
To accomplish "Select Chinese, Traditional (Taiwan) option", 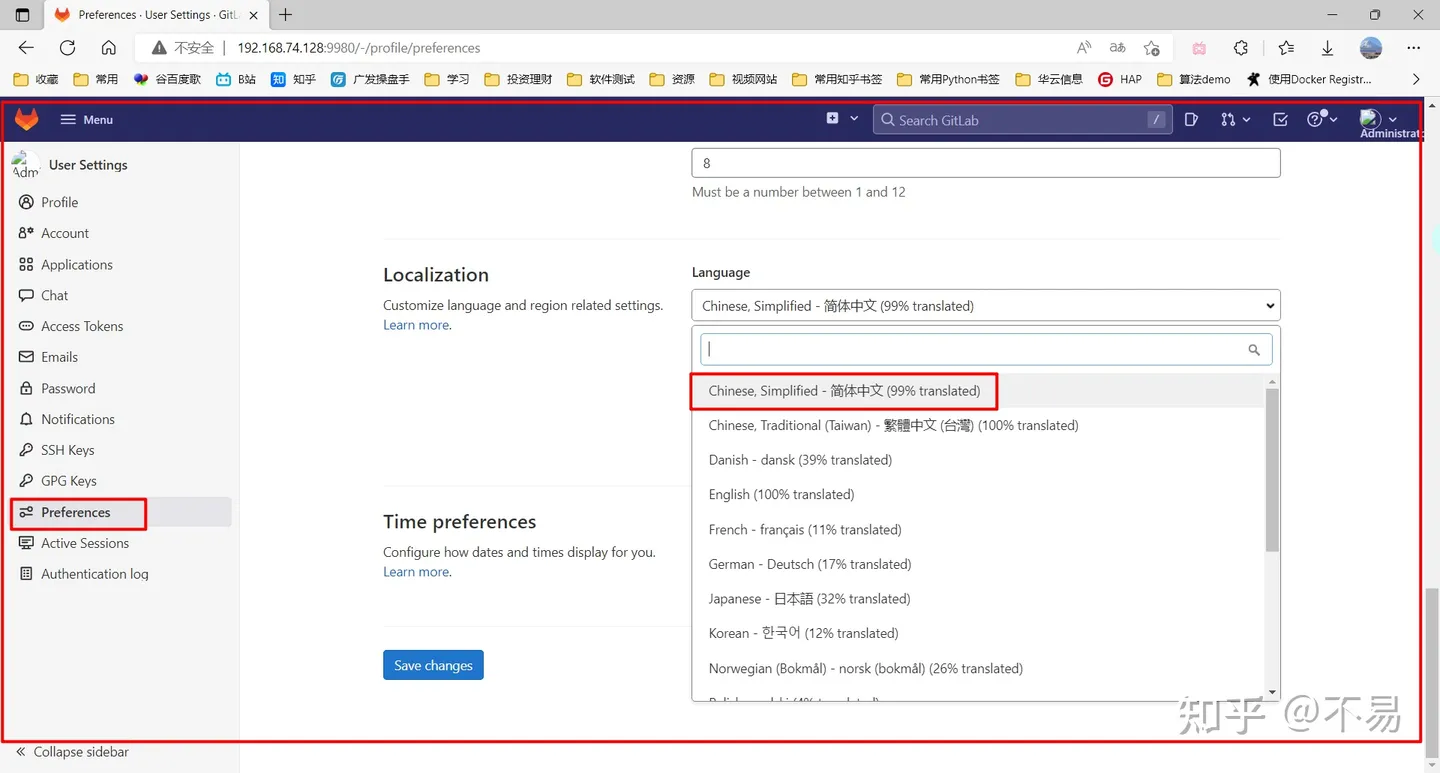I will click(x=978, y=425).
